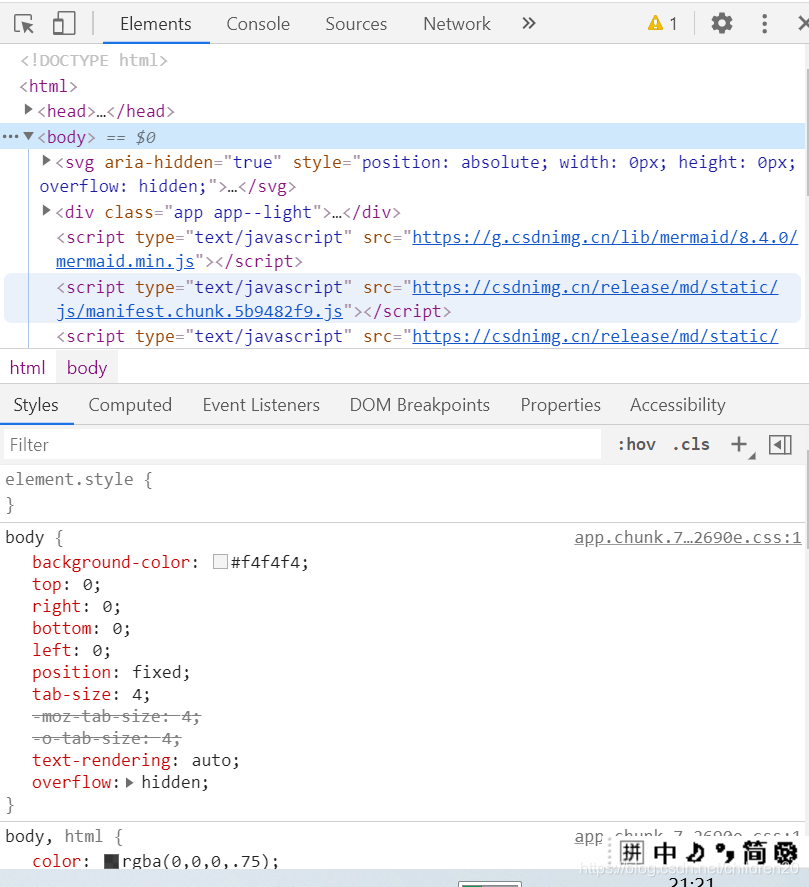
Task: Click the top: 0 declaration
Action: [66, 584]
